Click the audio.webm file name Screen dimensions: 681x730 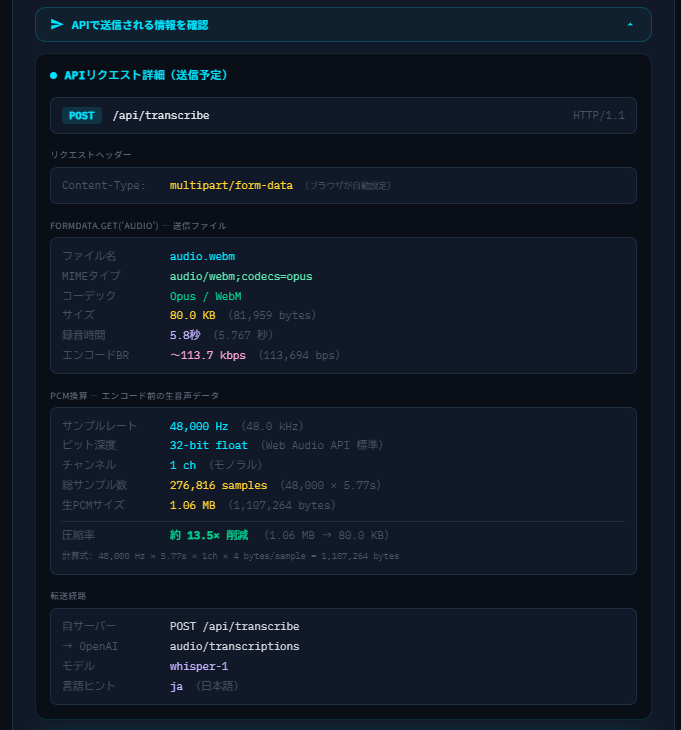tap(202, 257)
